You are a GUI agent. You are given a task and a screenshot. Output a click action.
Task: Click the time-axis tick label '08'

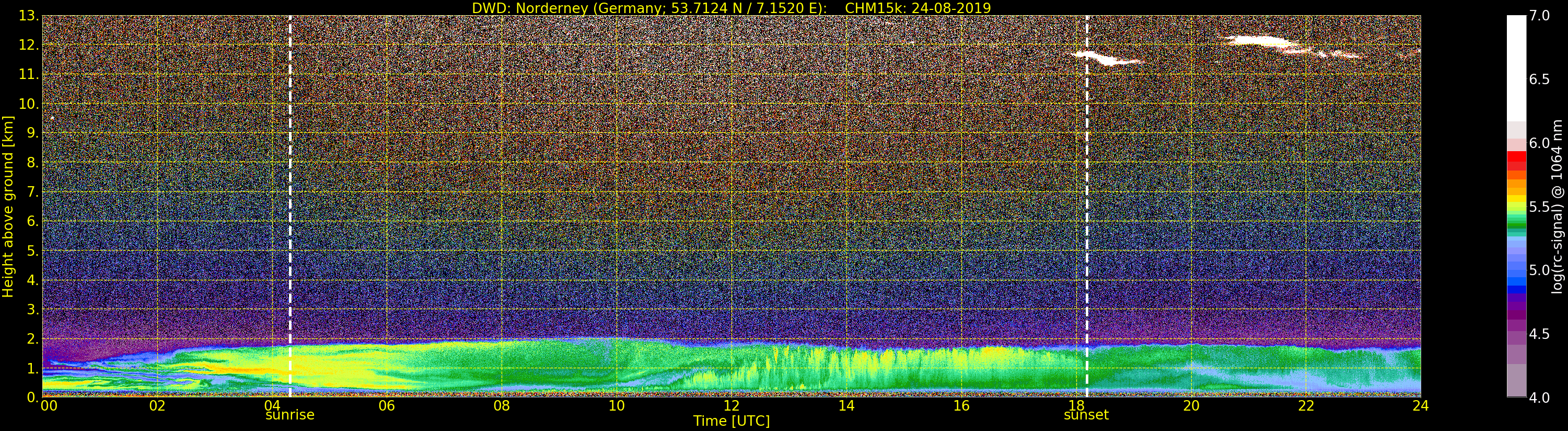point(502,406)
